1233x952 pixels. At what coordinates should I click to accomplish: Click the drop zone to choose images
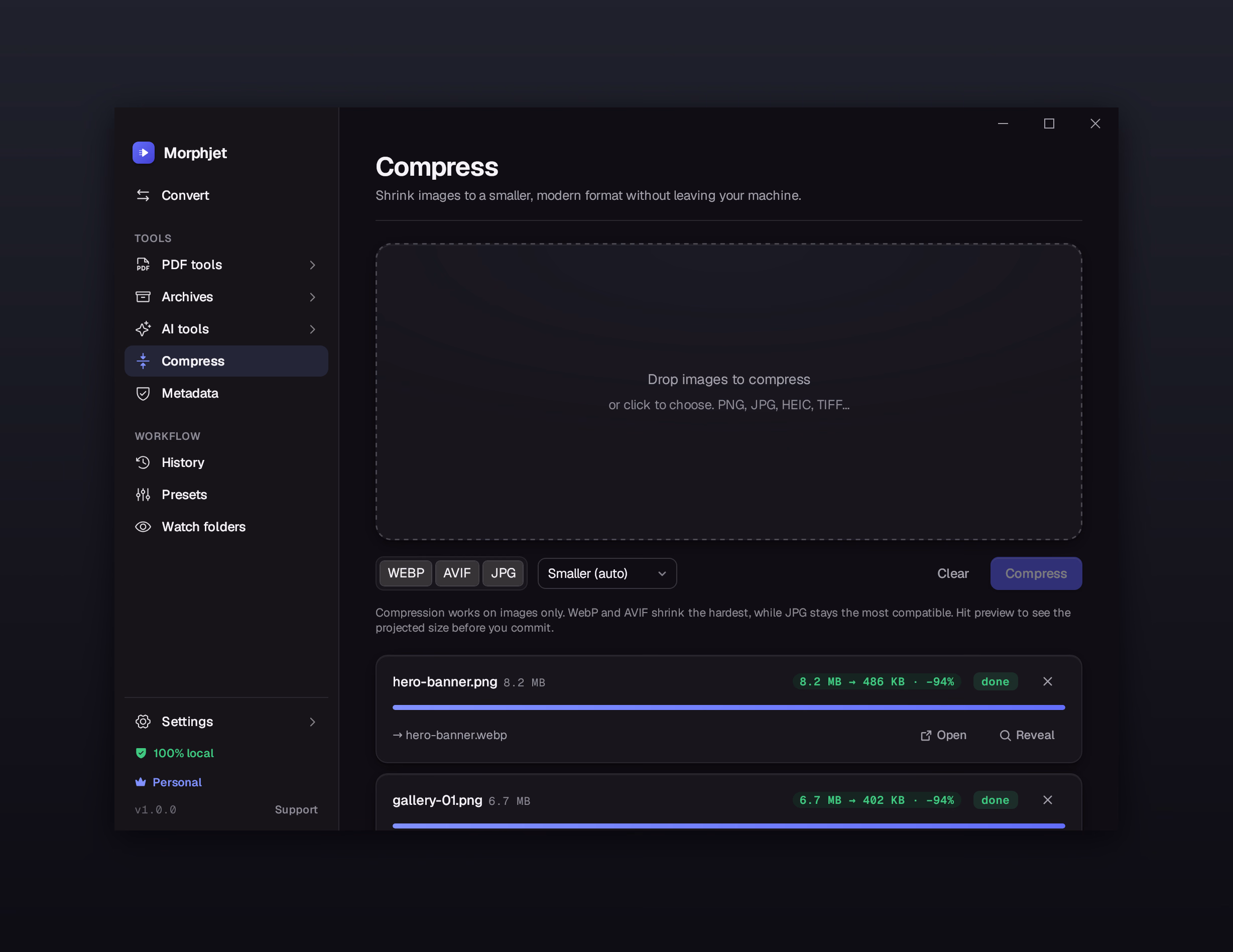728,392
